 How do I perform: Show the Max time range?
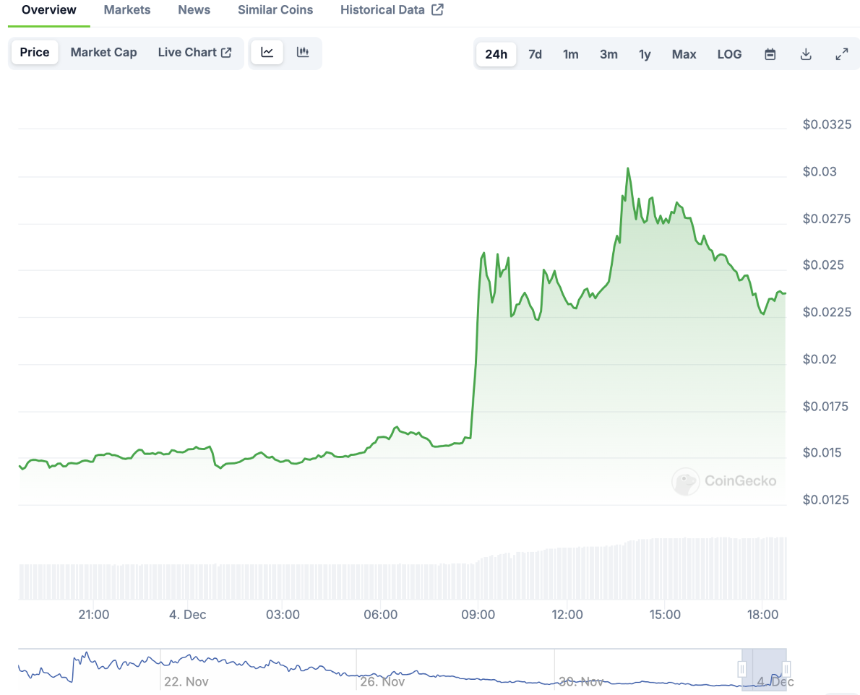coord(684,54)
